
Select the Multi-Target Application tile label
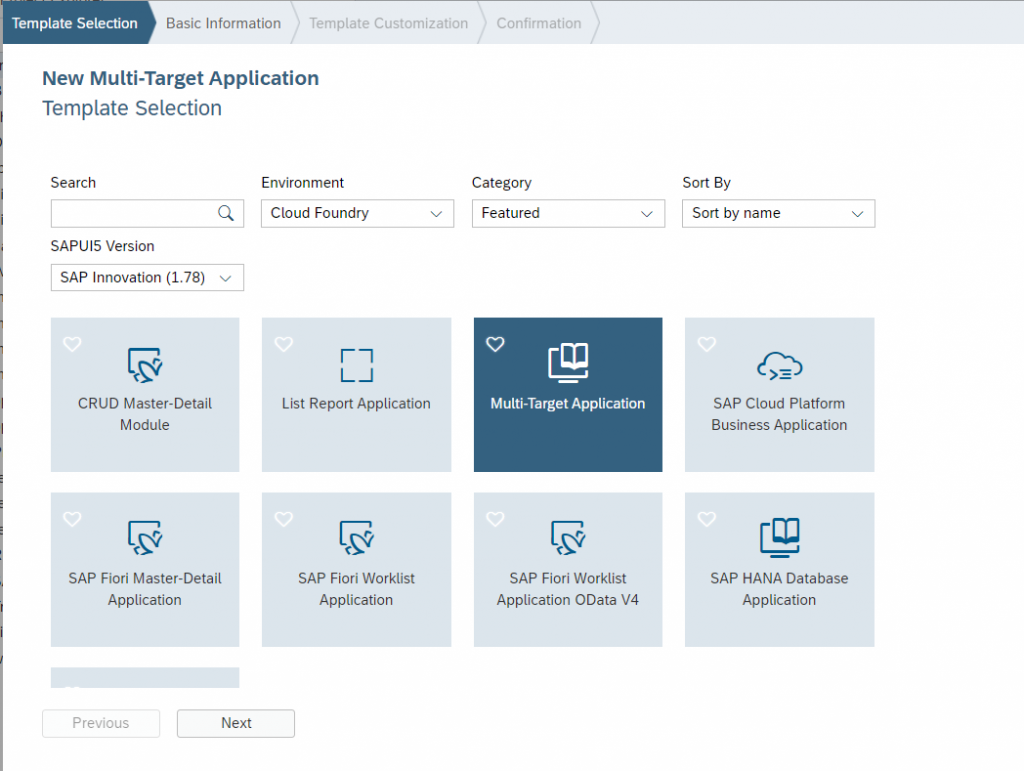[568, 403]
